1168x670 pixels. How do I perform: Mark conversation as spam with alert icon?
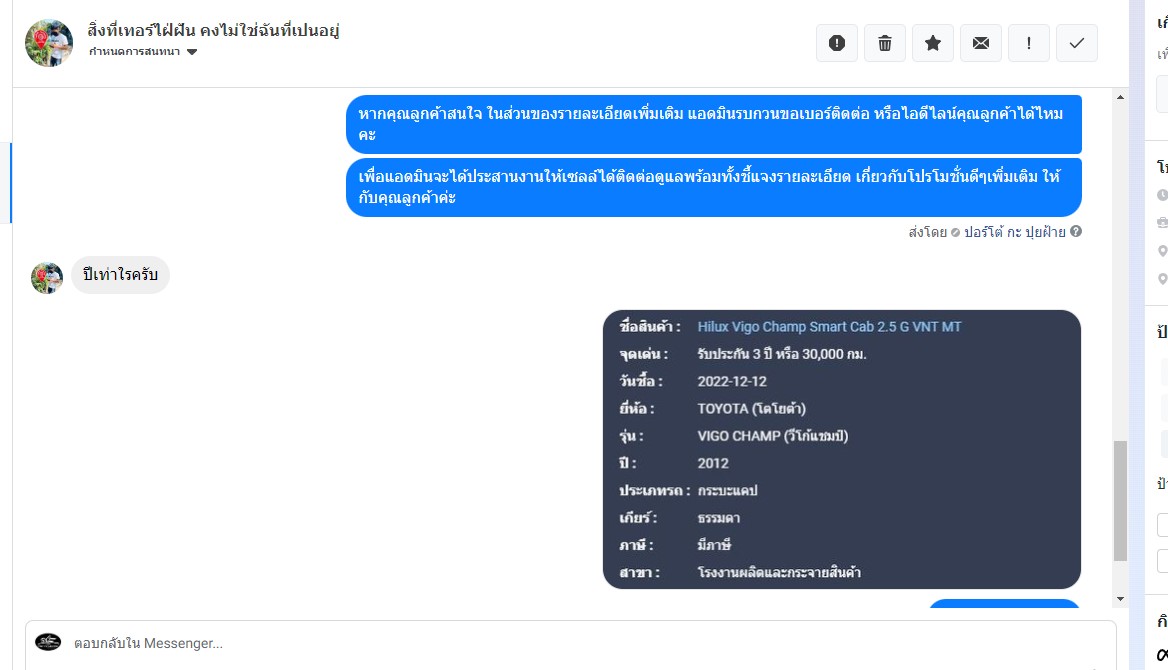(837, 43)
